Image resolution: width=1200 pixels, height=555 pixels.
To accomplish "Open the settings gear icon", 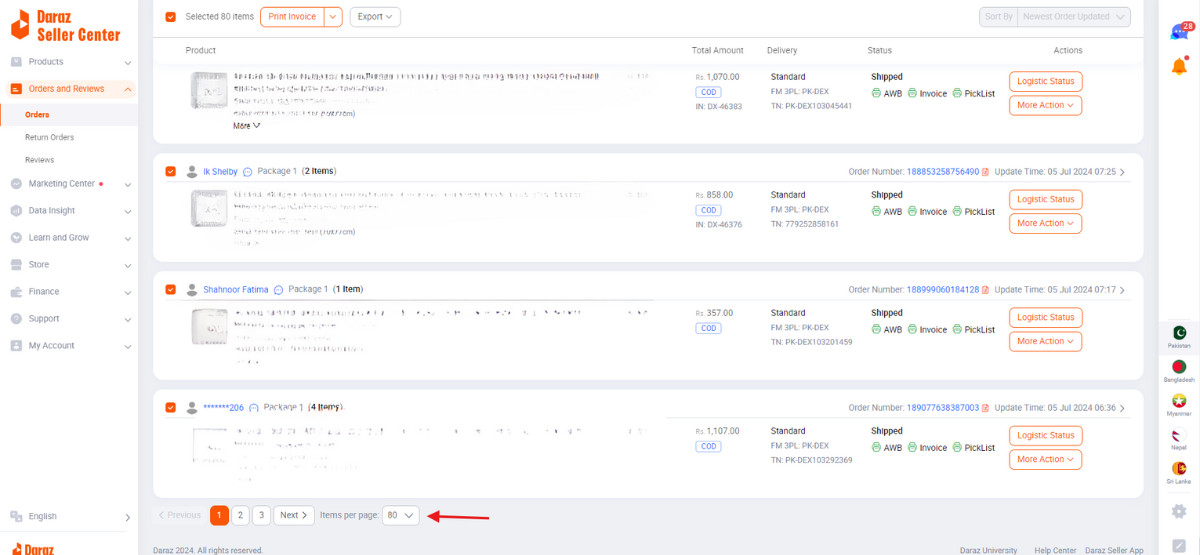I will pos(1179,511).
